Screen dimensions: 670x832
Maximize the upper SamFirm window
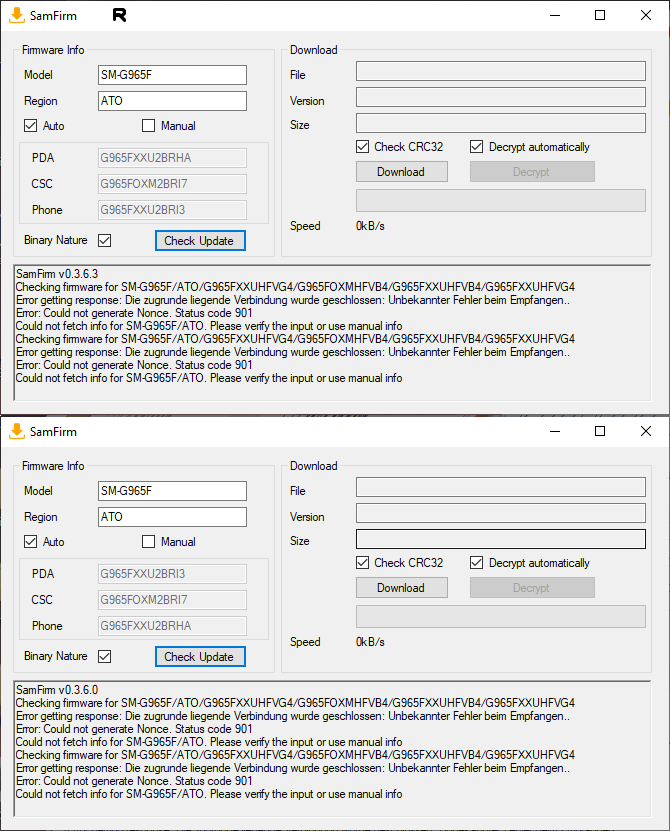coord(600,15)
